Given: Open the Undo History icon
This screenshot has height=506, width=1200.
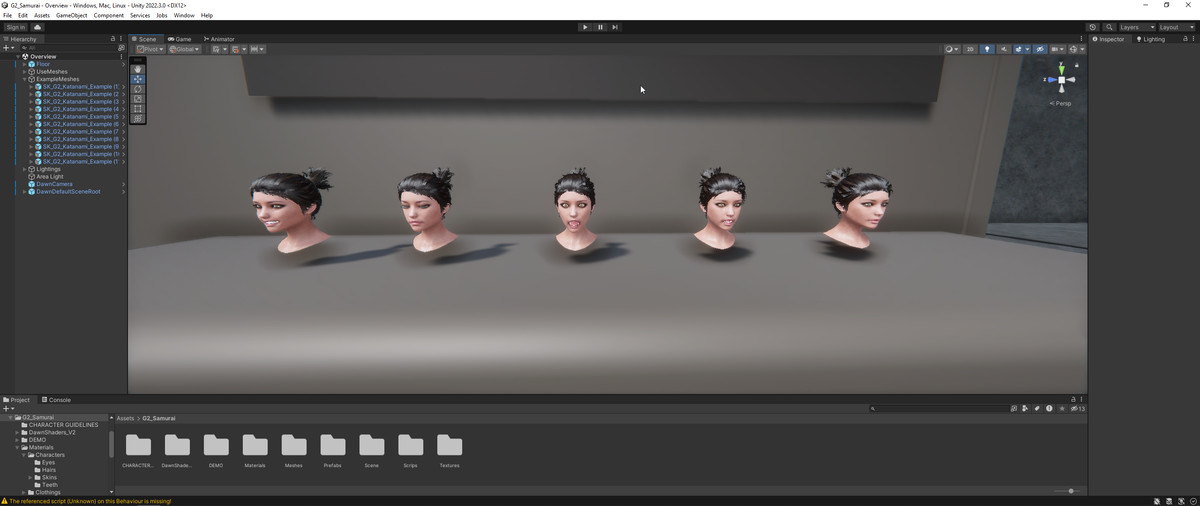Looking at the screenshot, I should pos(1093,27).
